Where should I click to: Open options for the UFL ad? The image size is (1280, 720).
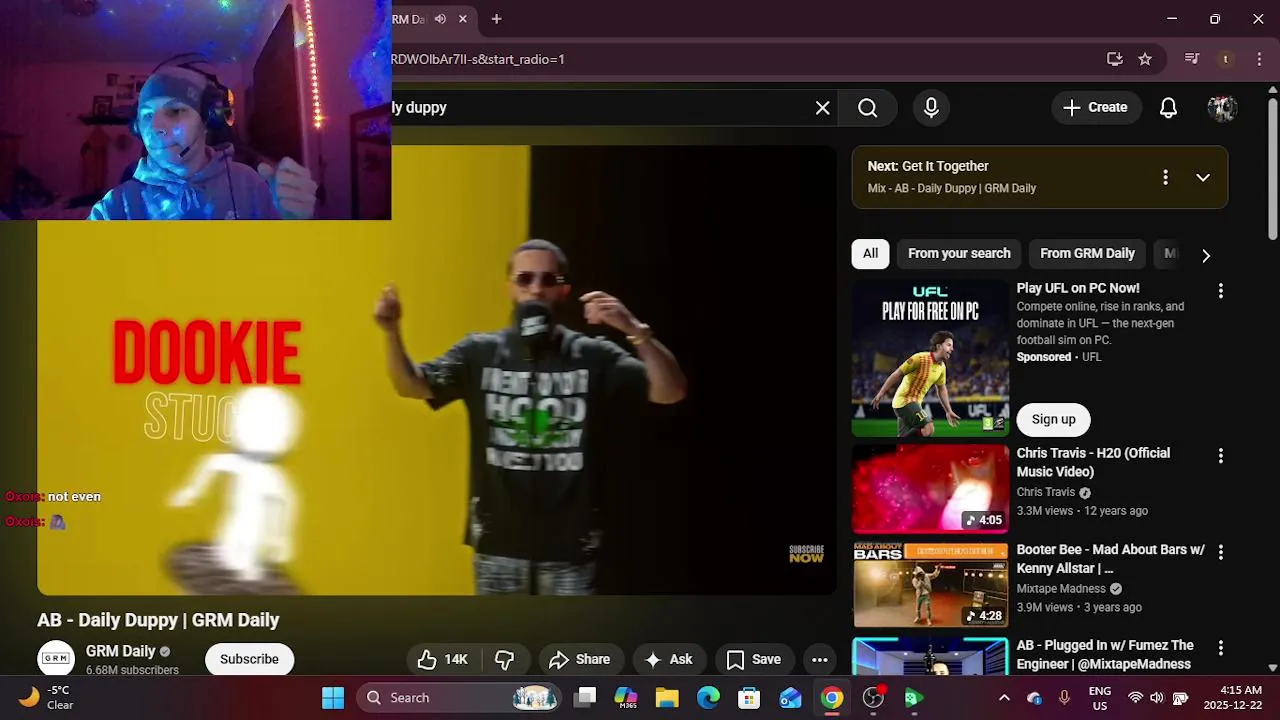tap(1220, 291)
